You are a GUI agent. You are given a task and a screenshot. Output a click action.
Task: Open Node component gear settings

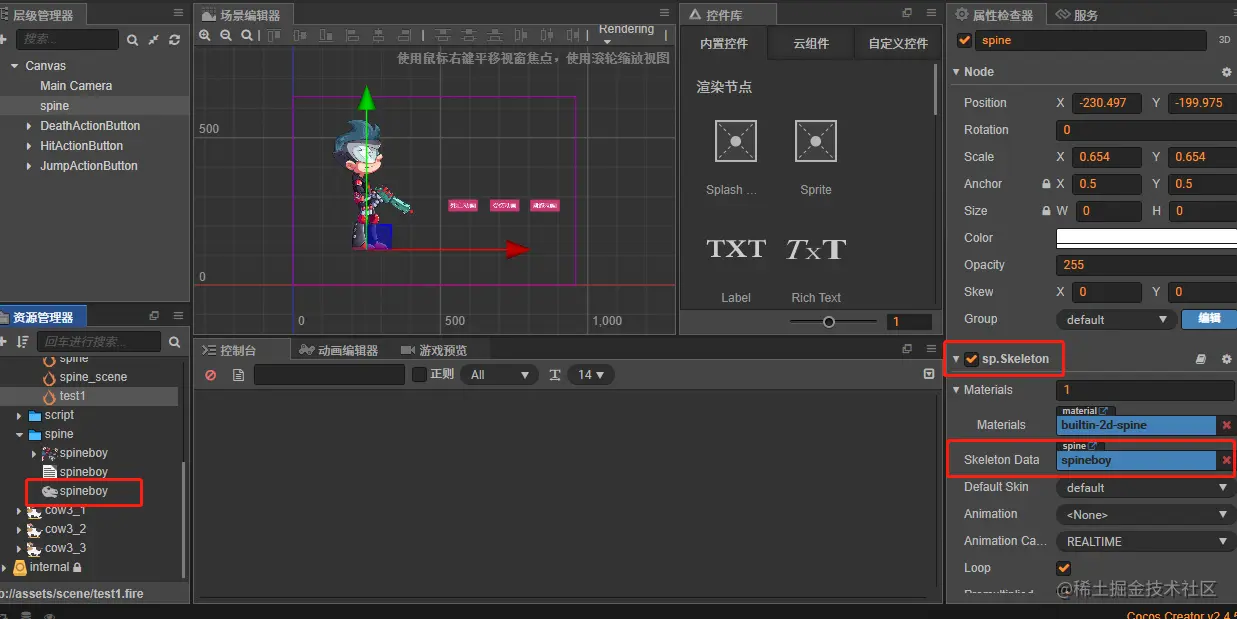pyautogui.click(x=1227, y=72)
